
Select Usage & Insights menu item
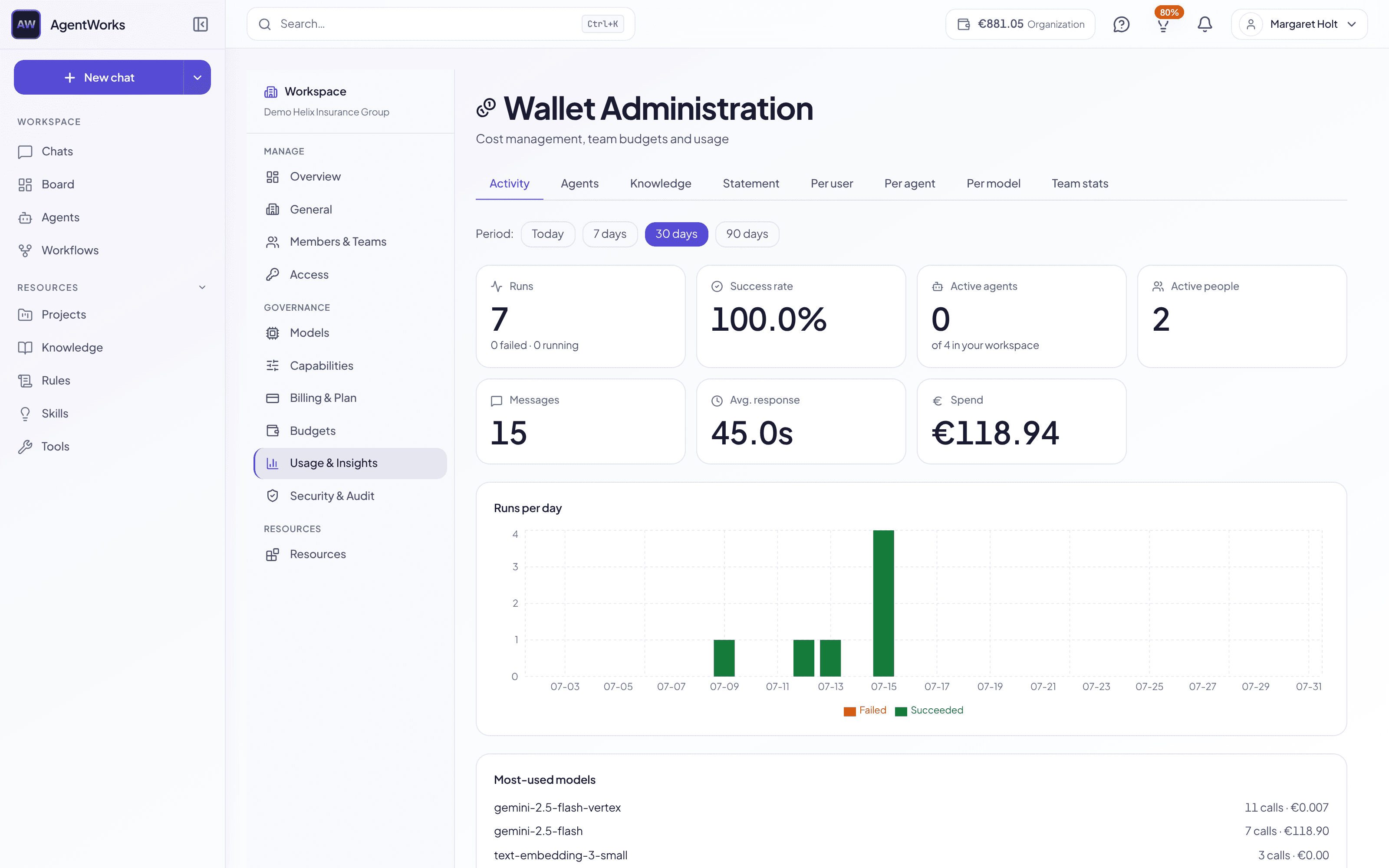350,463
